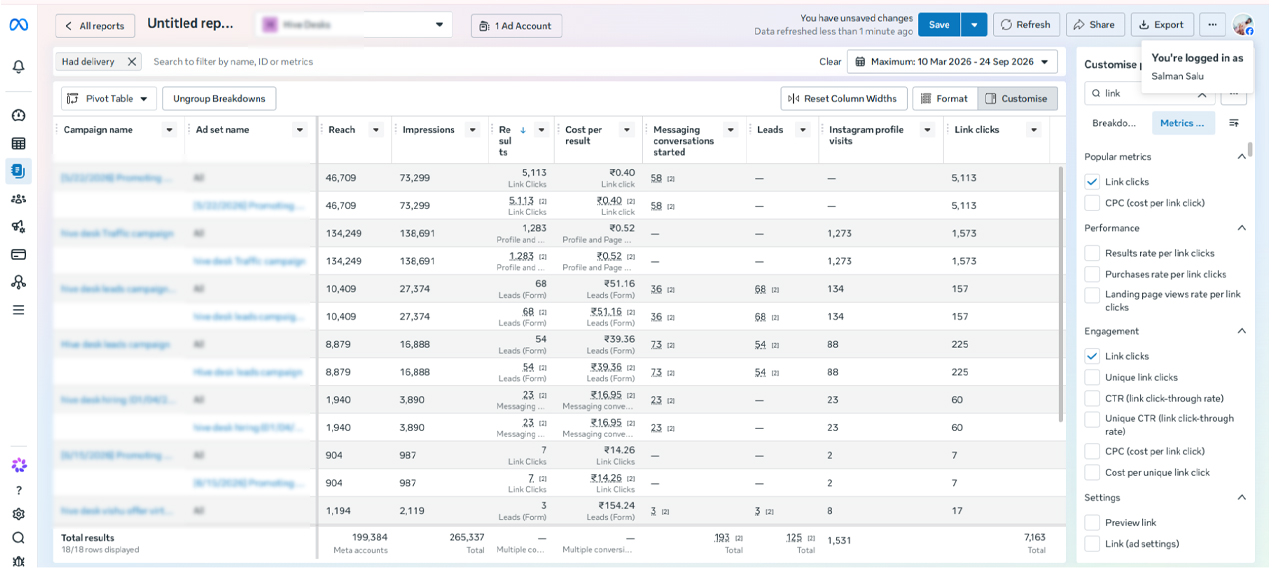Open All tools hamburger menu icon

point(18,310)
